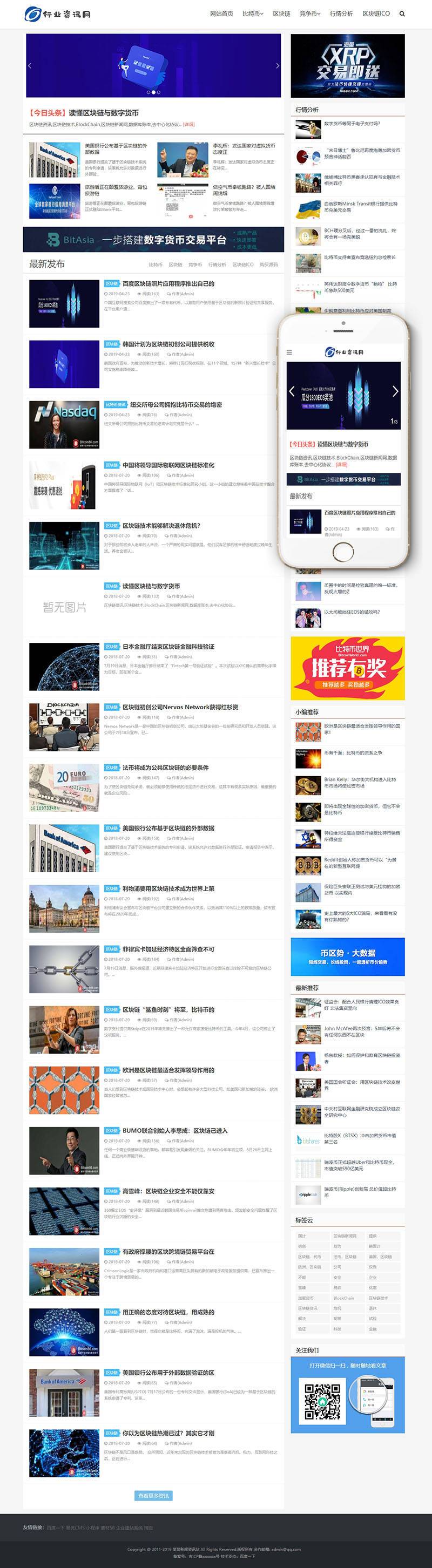The image size is (432, 1568).
Task: Click the WeChat QR code image
Action: click(x=322, y=1402)
